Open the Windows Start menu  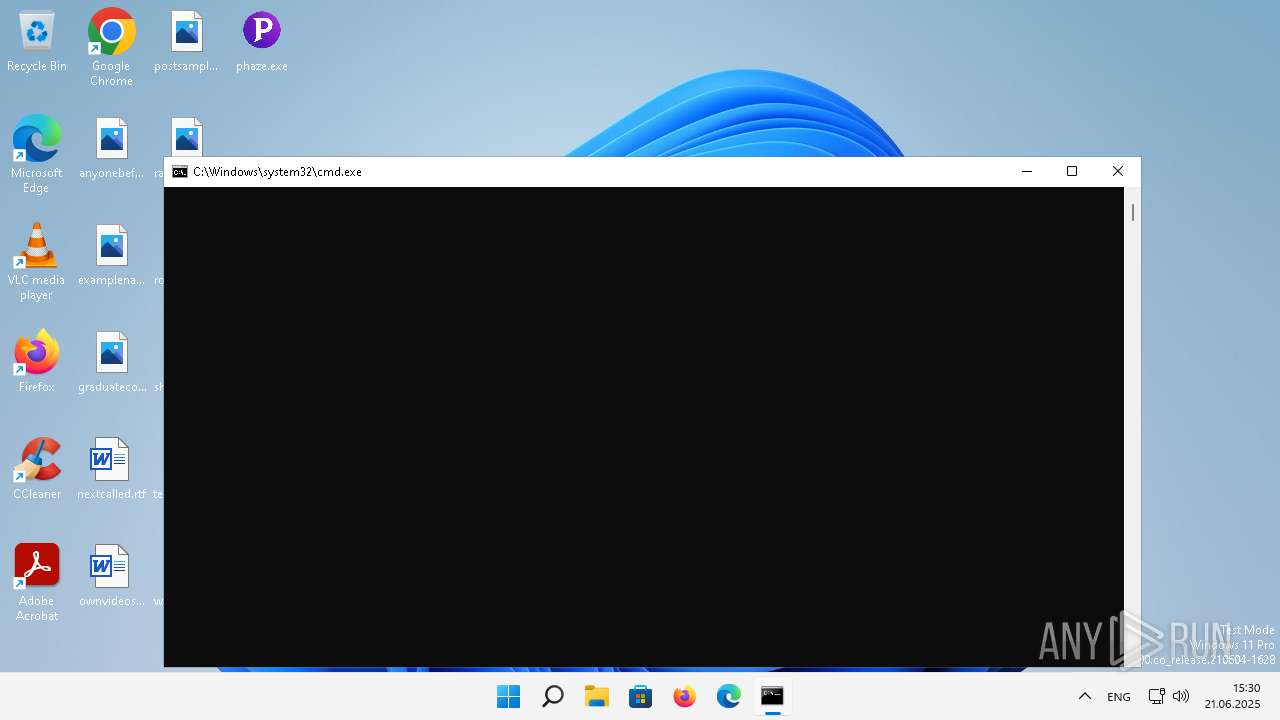click(508, 696)
